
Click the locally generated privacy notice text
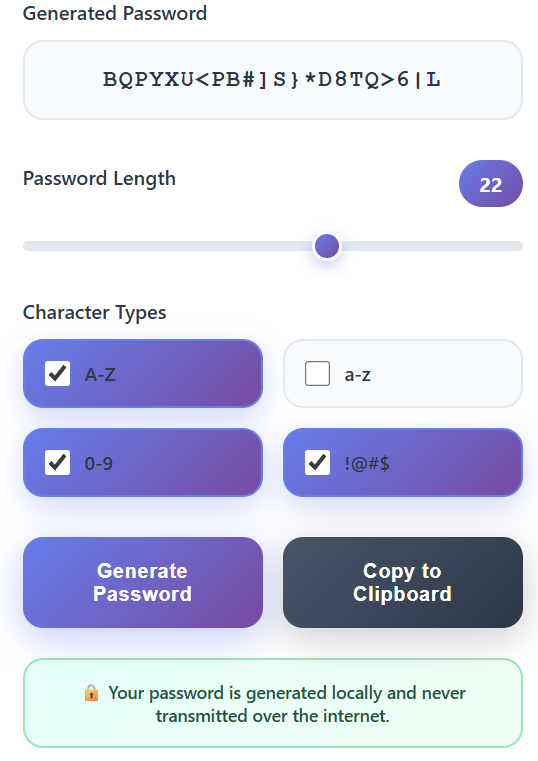pos(286,704)
